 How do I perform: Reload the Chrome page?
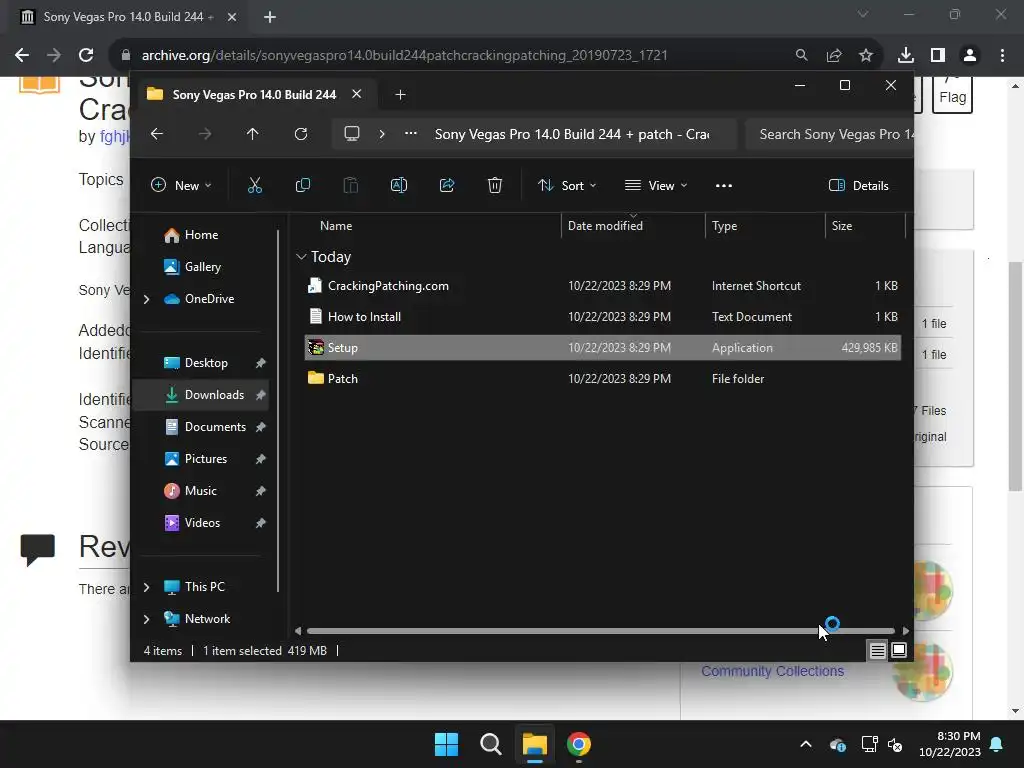pyautogui.click(x=86, y=55)
